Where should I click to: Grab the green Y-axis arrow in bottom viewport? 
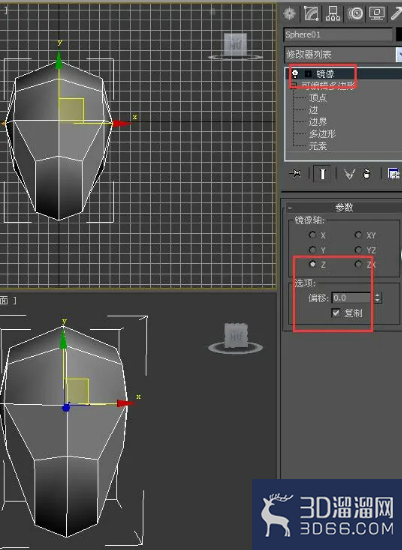coord(63,340)
